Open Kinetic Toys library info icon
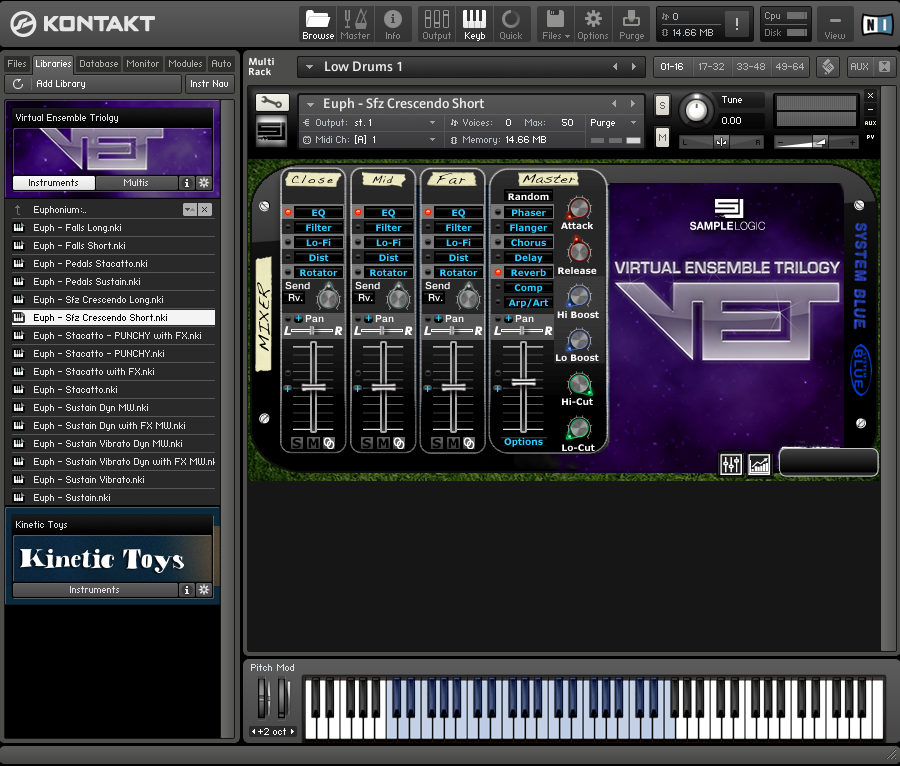 coord(186,590)
